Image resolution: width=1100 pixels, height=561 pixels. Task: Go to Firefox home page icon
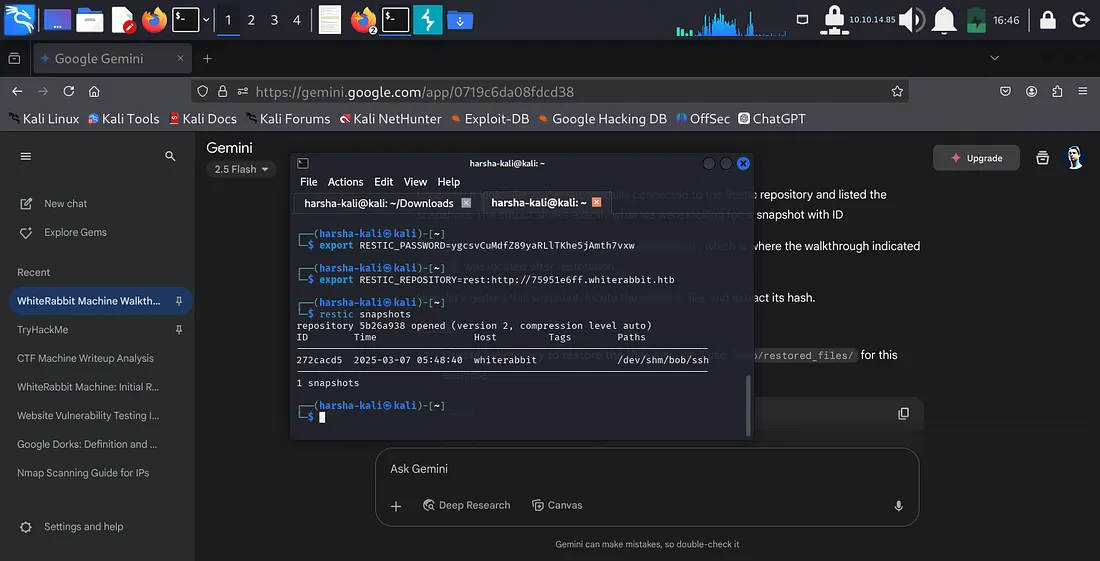(x=93, y=91)
